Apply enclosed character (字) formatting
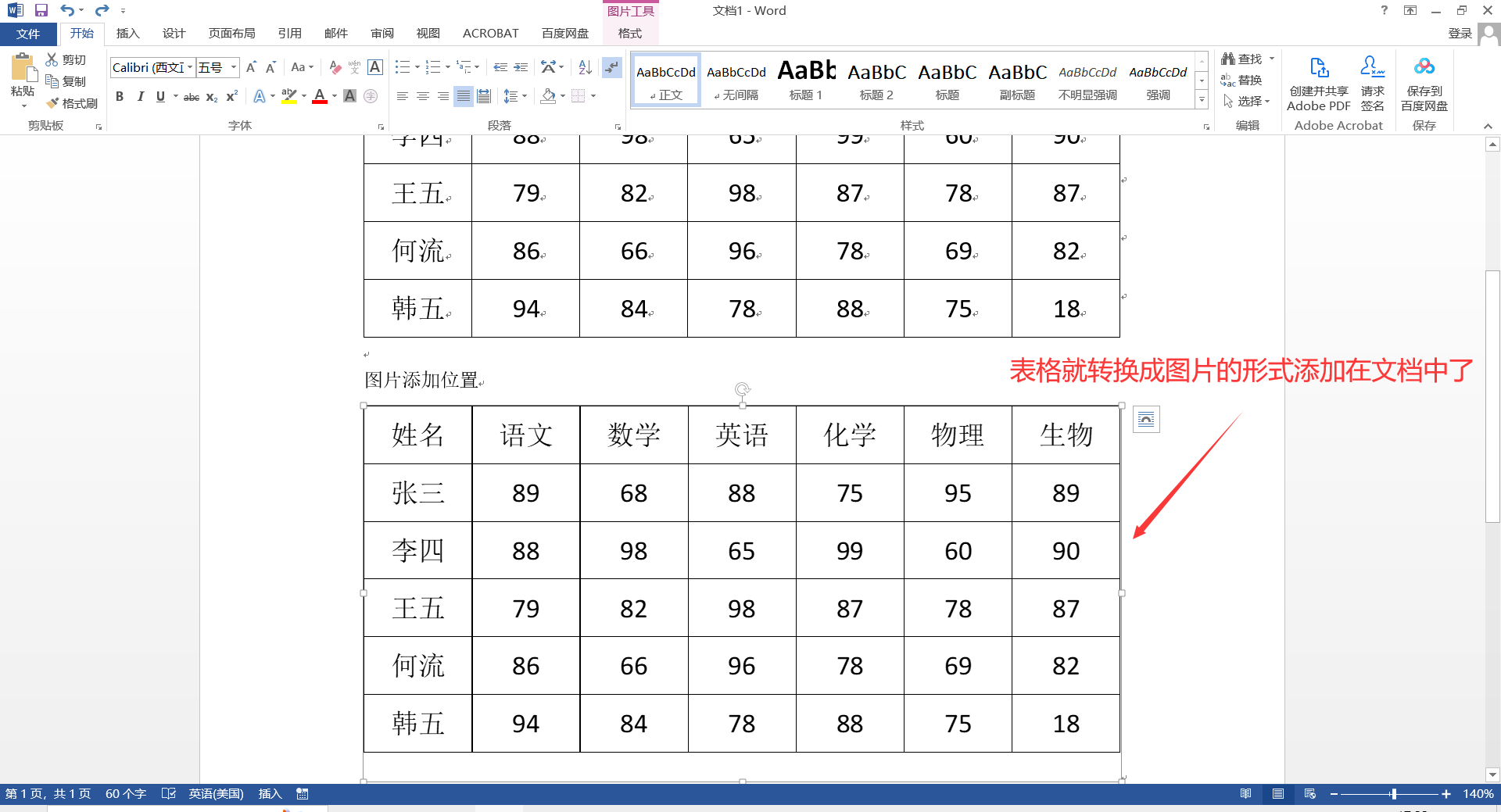Image resolution: width=1501 pixels, height=812 pixels. 371,96
